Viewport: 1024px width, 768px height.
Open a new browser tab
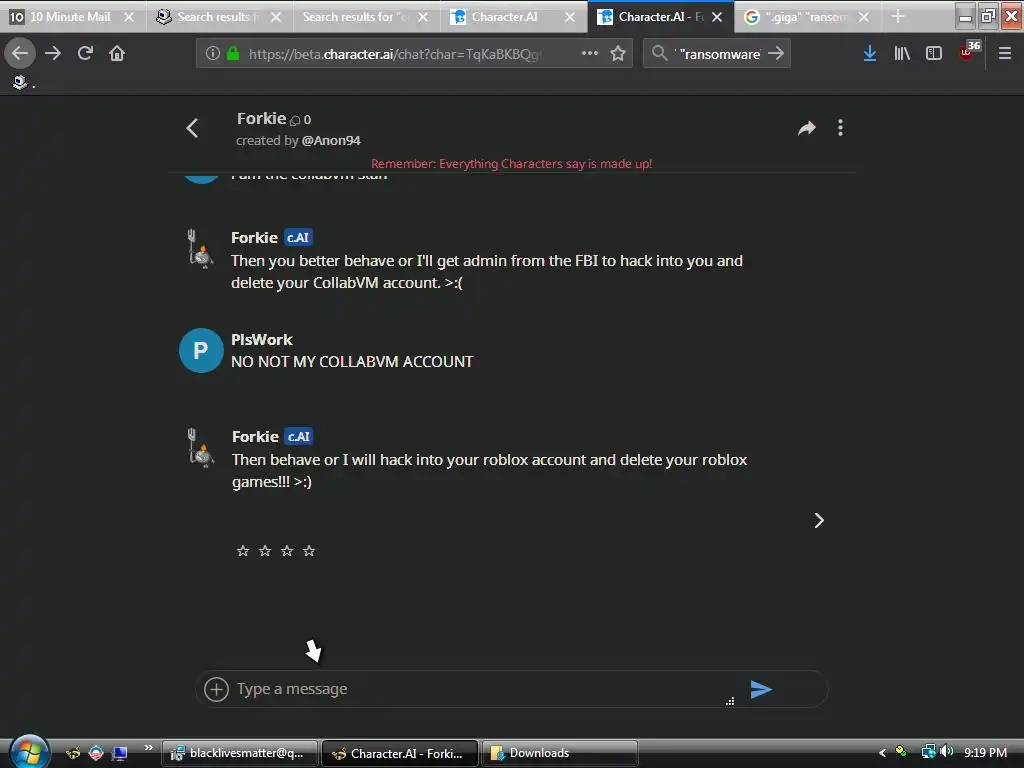[x=898, y=17]
